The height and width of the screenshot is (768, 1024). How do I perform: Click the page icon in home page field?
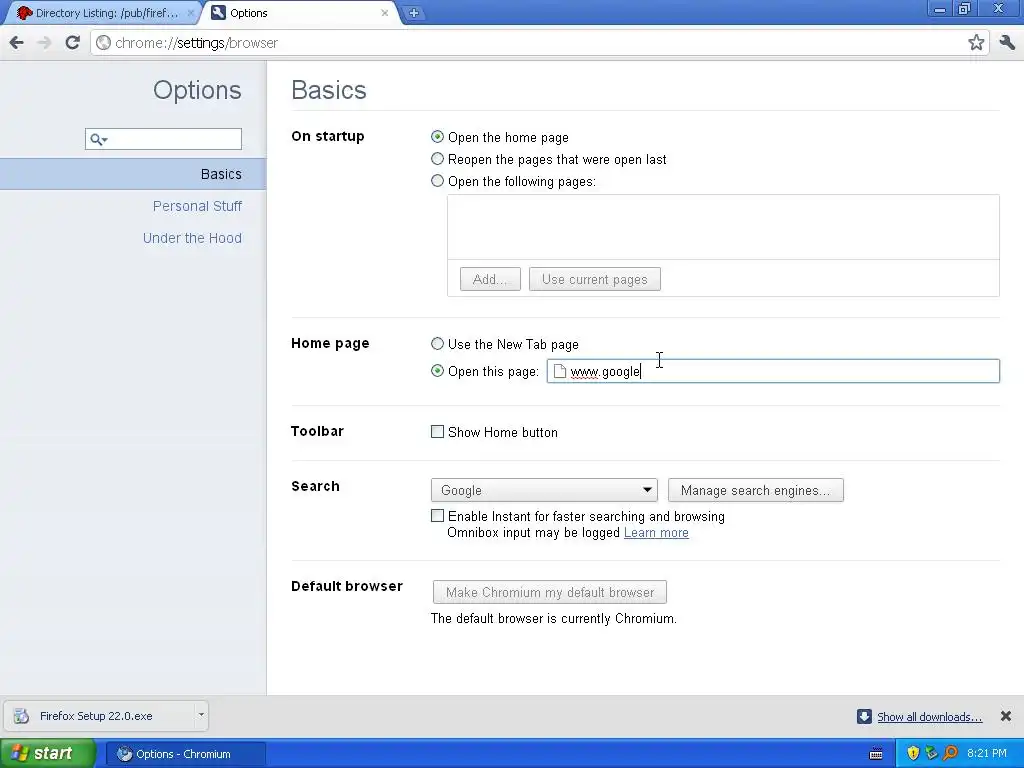pyautogui.click(x=560, y=371)
